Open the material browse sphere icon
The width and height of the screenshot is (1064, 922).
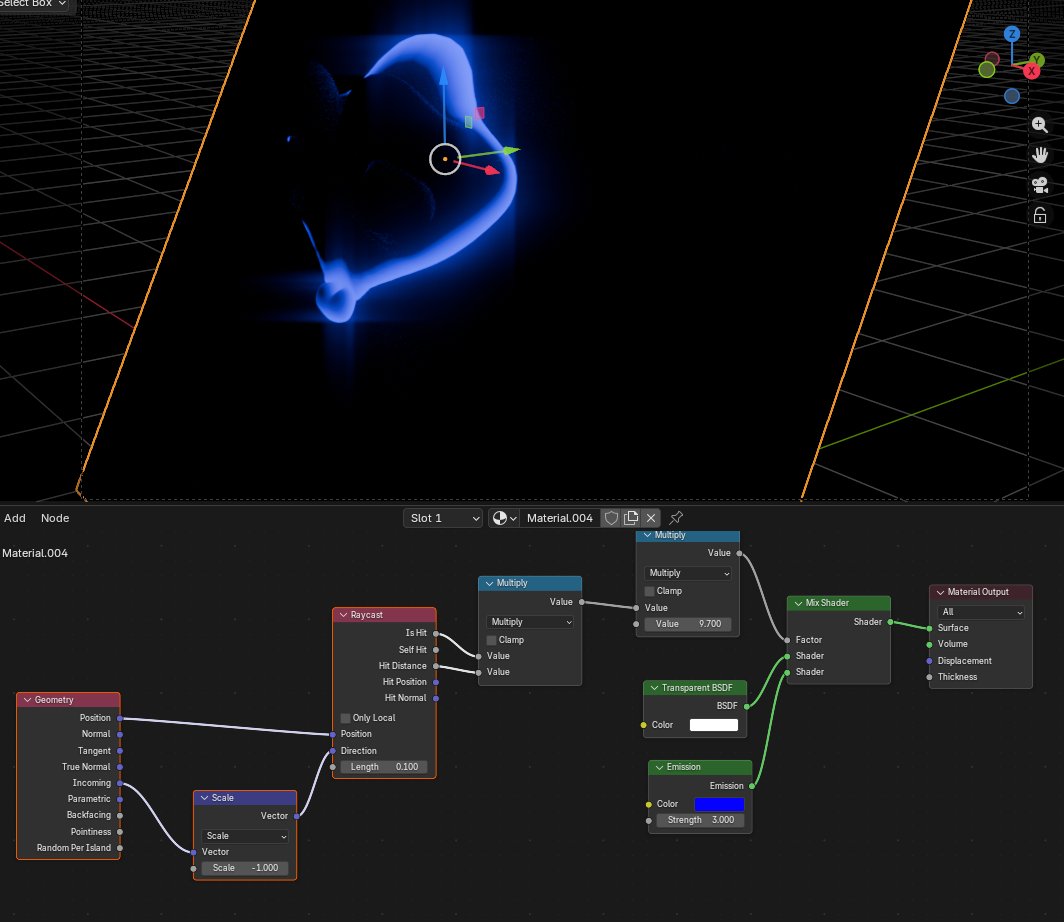point(504,518)
